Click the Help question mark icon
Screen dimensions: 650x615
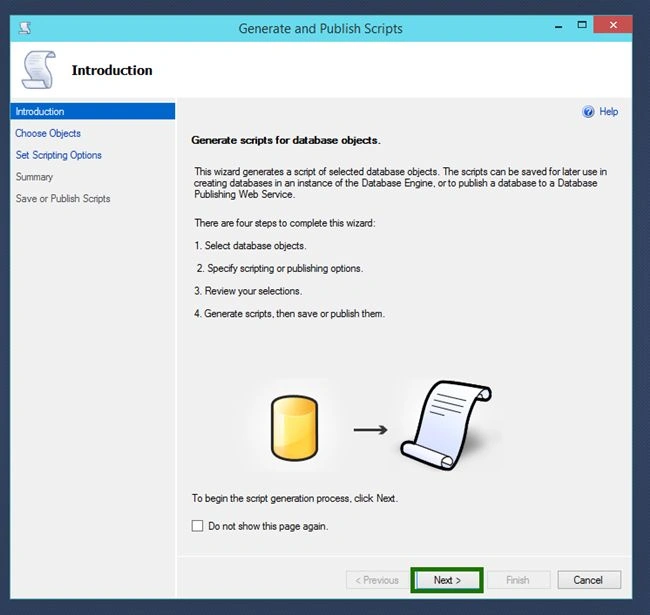pos(588,111)
